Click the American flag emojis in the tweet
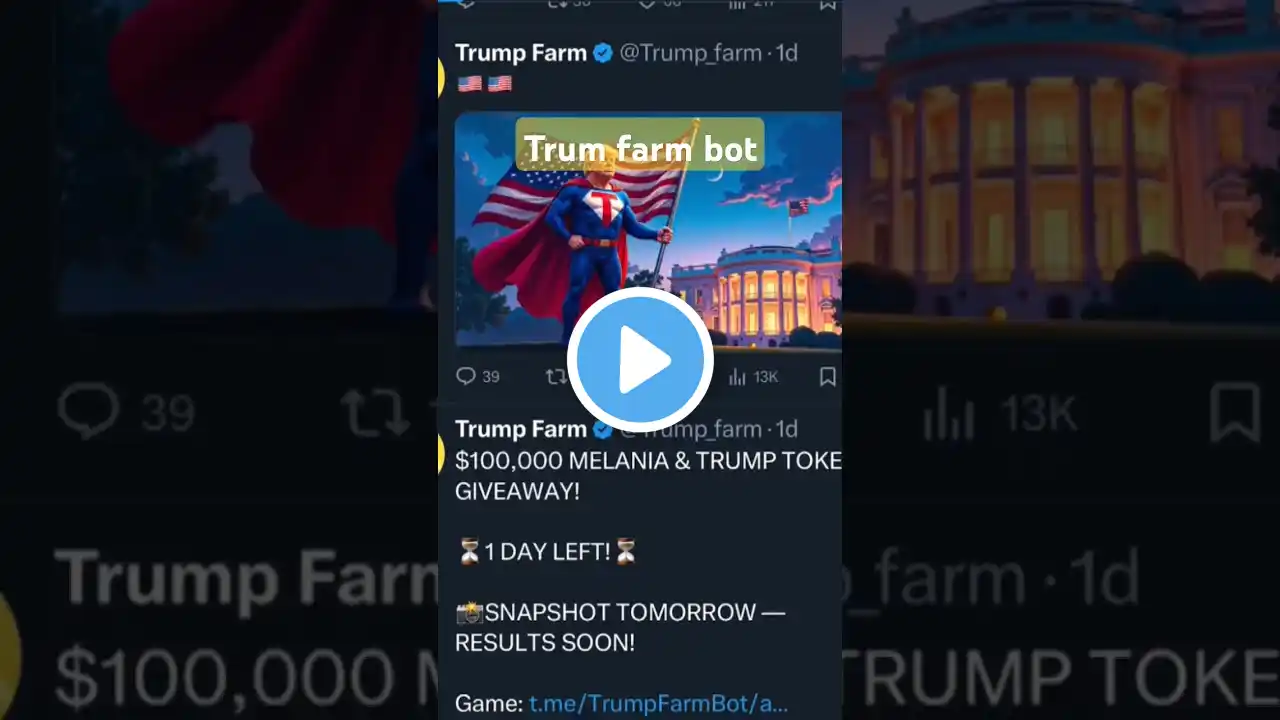Screen dimensions: 1280x720 (485, 84)
